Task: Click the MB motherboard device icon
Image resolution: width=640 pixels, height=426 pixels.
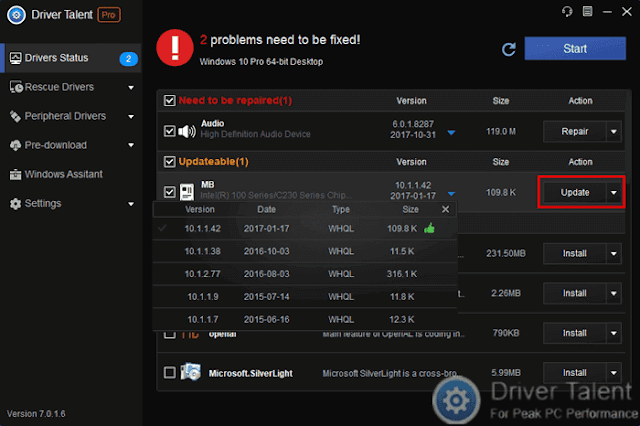Action: coord(187,192)
